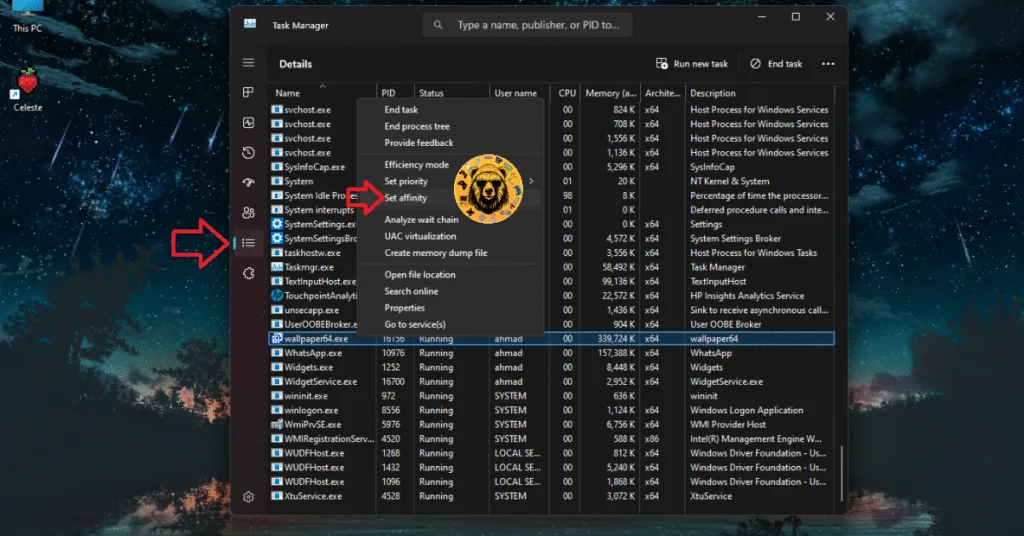Click PID 1268 of WUDFHost.exe
This screenshot has height=536, width=1024.
point(391,453)
